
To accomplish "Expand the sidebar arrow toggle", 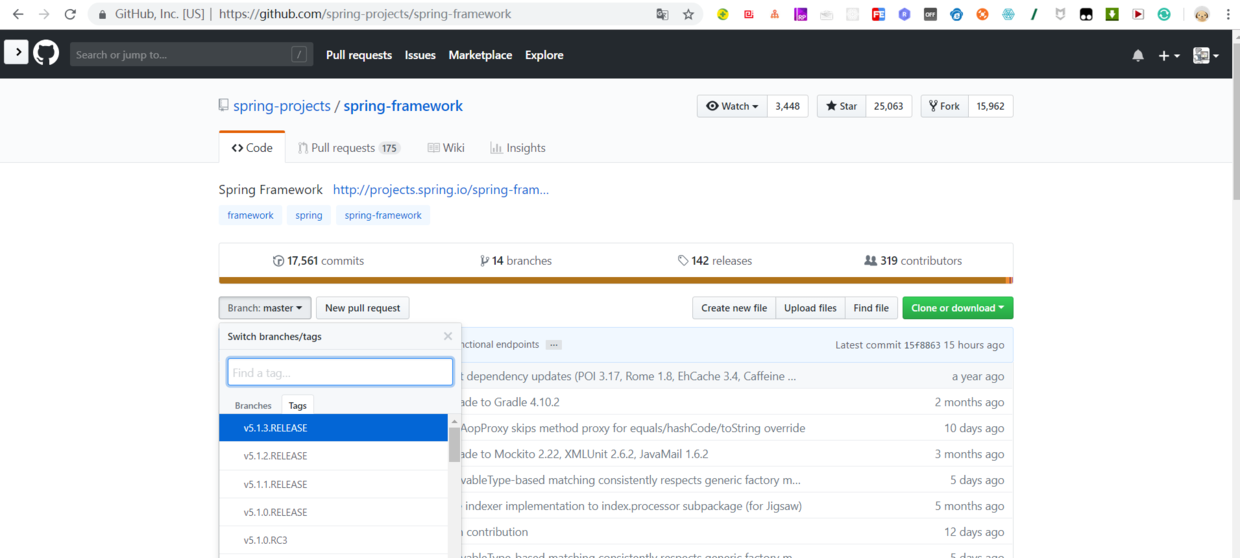I will pyautogui.click(x=16, y=53).
